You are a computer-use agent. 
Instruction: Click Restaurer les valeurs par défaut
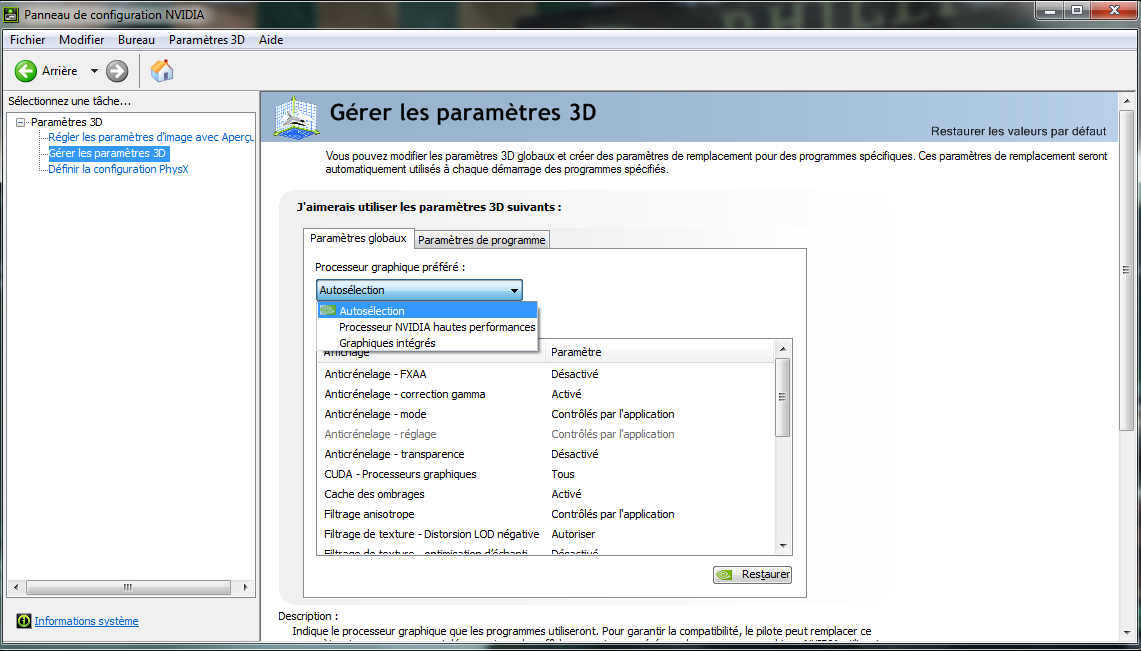[1018, 132]
